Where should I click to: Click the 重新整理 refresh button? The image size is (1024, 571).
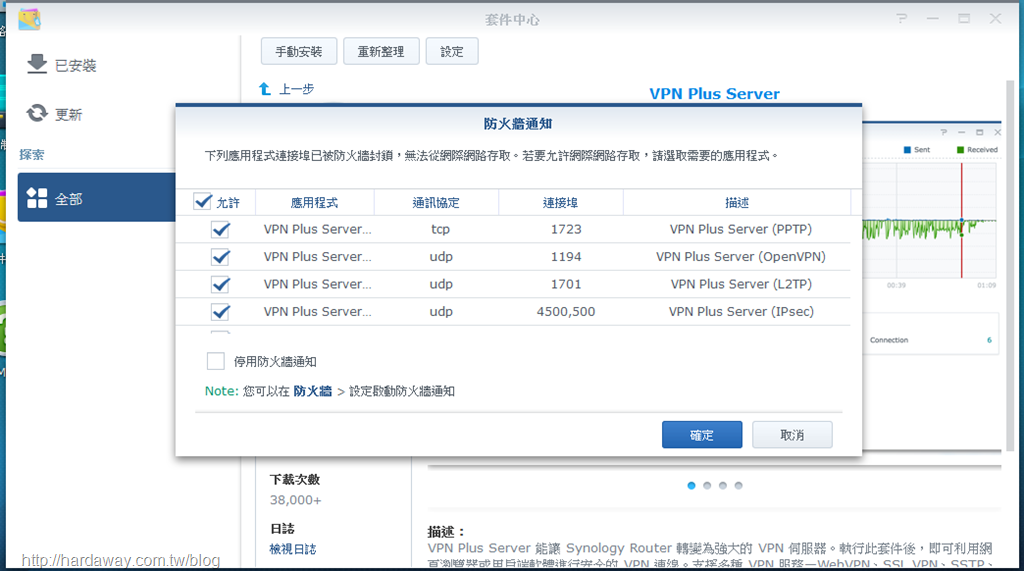point(381,51)
